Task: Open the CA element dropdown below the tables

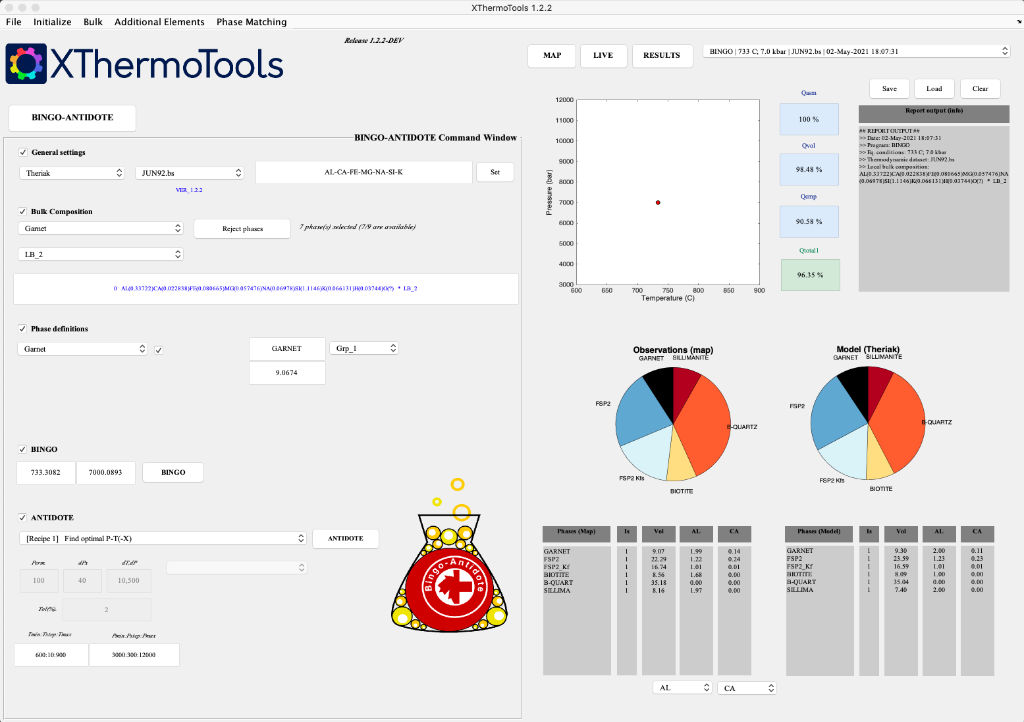Action: click(746, 688)
